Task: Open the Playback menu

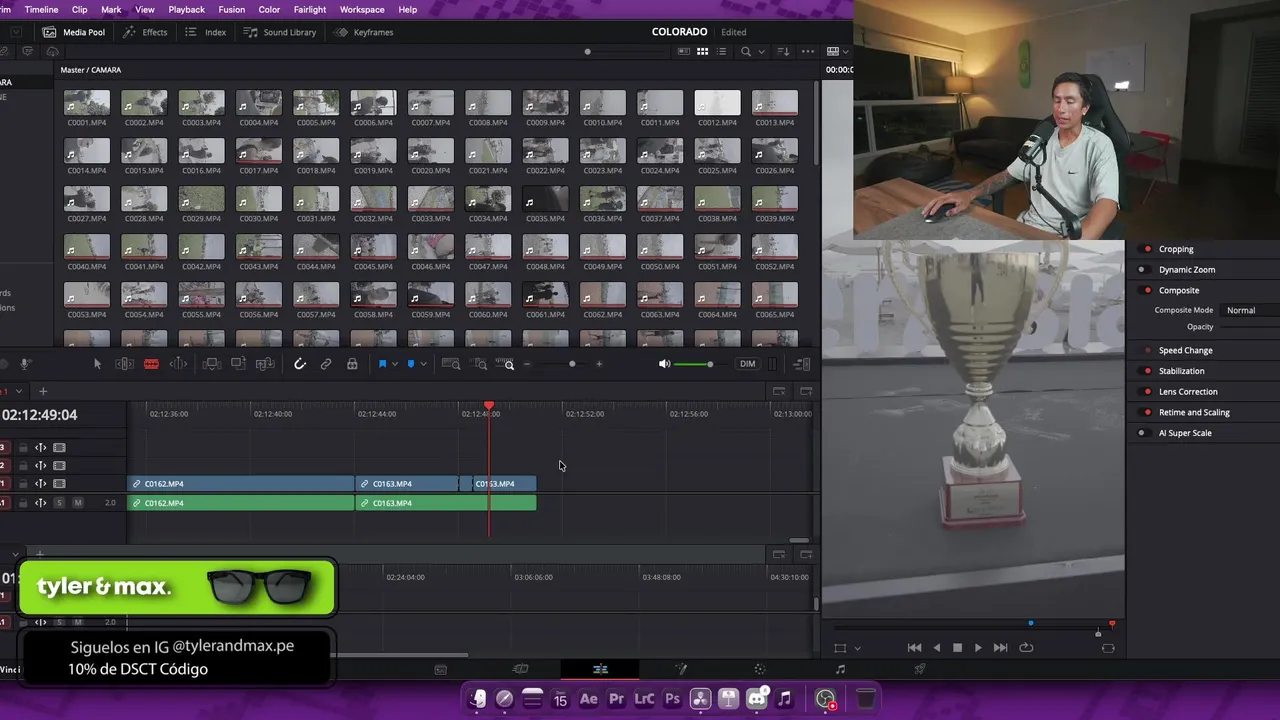Action: [186, 9]
